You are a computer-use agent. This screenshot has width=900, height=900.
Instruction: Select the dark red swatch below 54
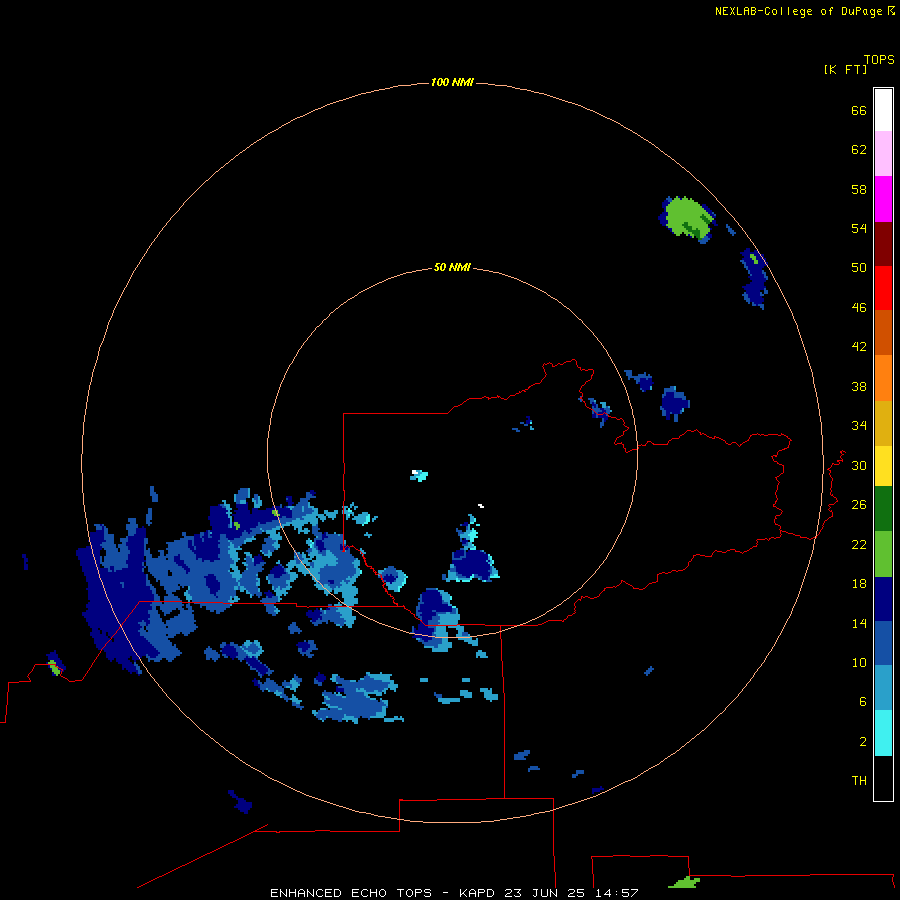click(x=883, y=244)
